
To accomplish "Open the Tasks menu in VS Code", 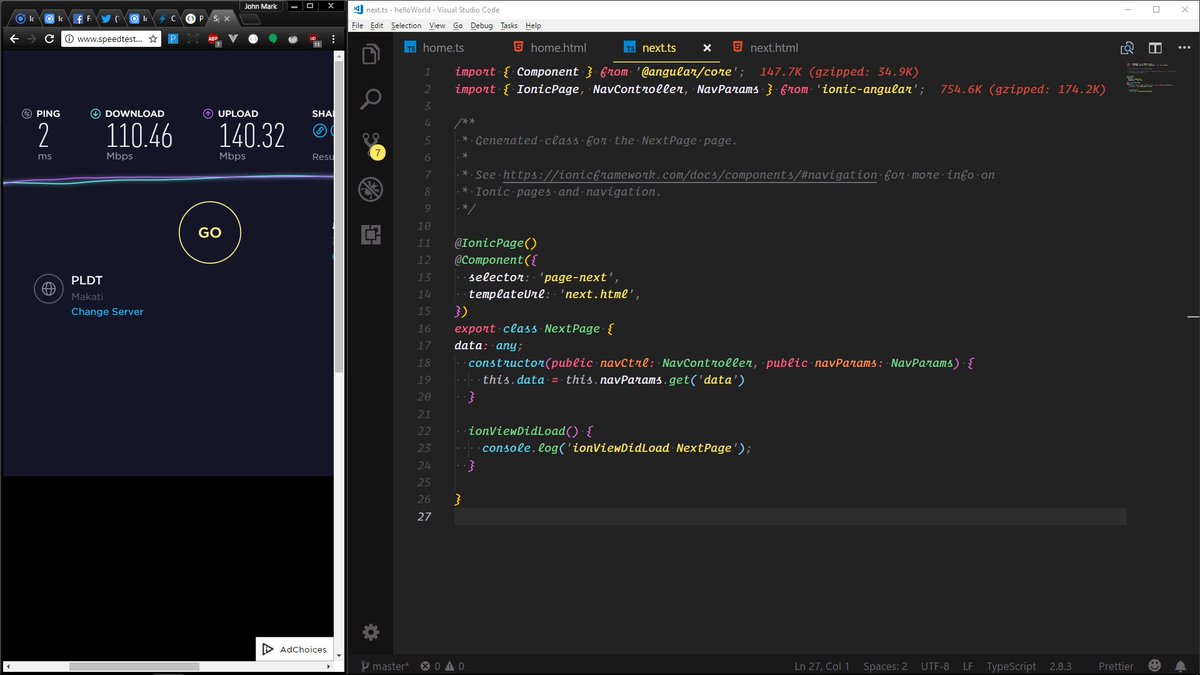I will pos(509,25).
